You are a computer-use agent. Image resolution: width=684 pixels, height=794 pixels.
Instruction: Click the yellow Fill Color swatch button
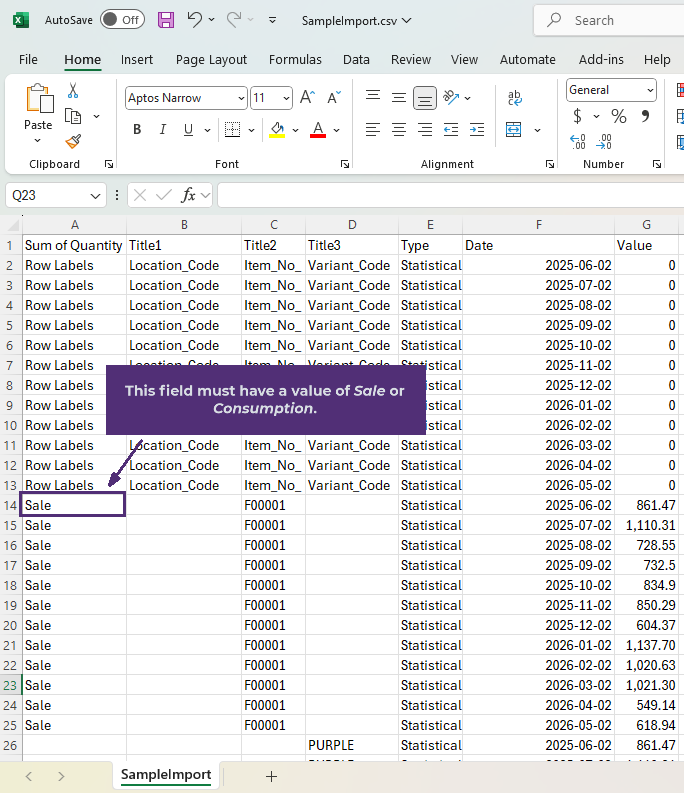tap(277, 130)
